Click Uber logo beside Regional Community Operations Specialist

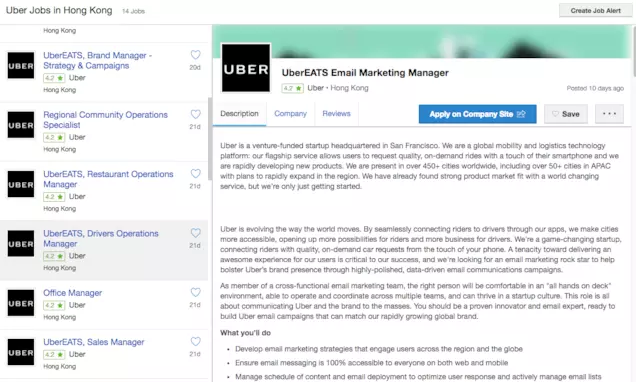click(21, 125)
